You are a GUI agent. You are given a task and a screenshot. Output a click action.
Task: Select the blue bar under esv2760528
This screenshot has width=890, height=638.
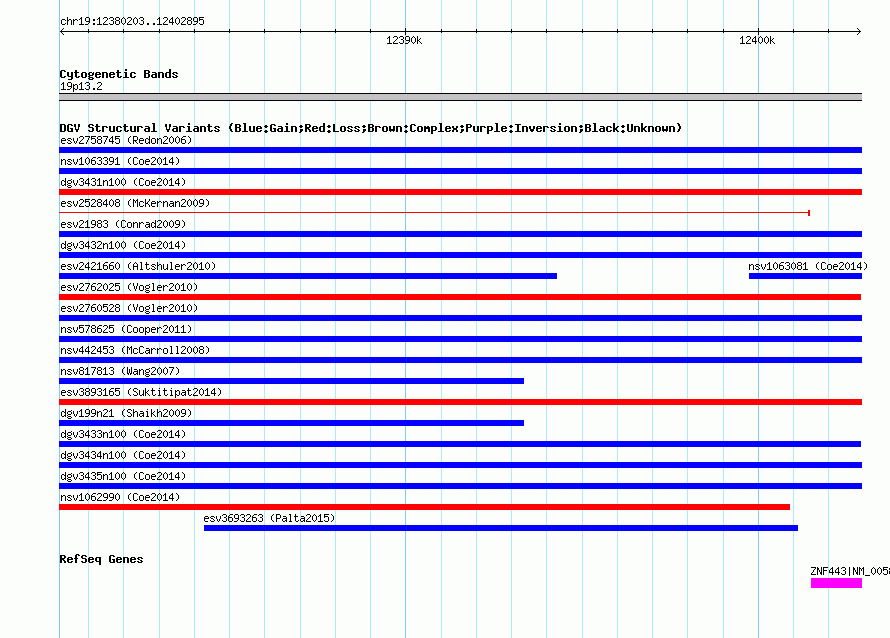coord(460,318)
